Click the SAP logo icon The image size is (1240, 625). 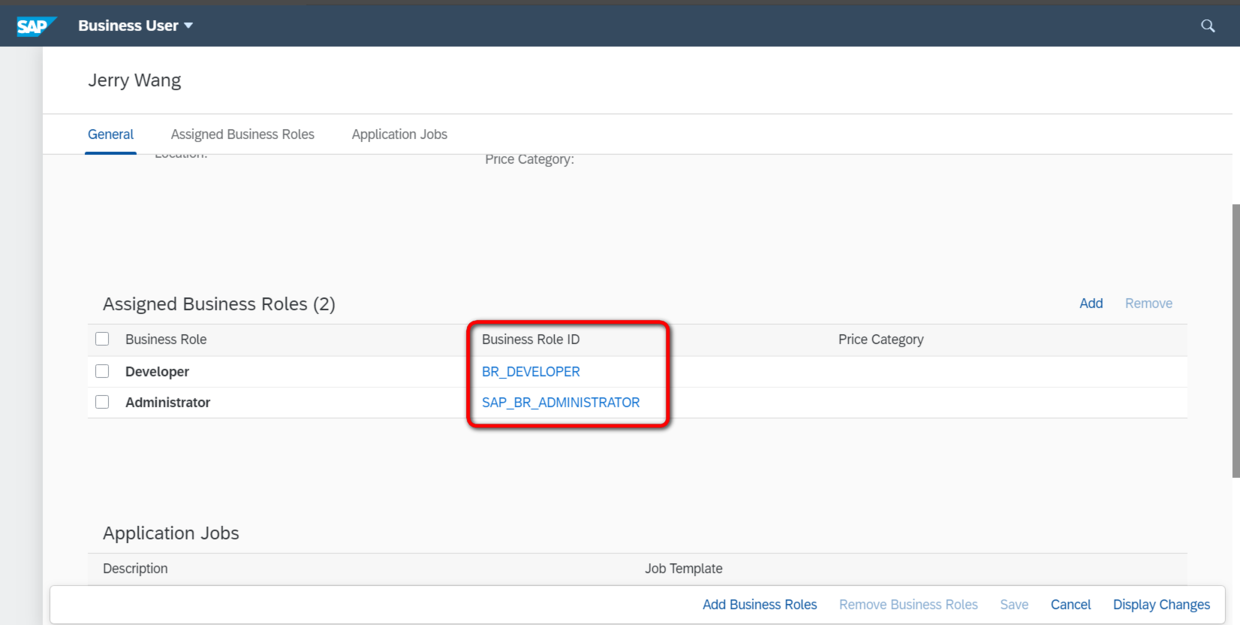[x=36, y=26]
